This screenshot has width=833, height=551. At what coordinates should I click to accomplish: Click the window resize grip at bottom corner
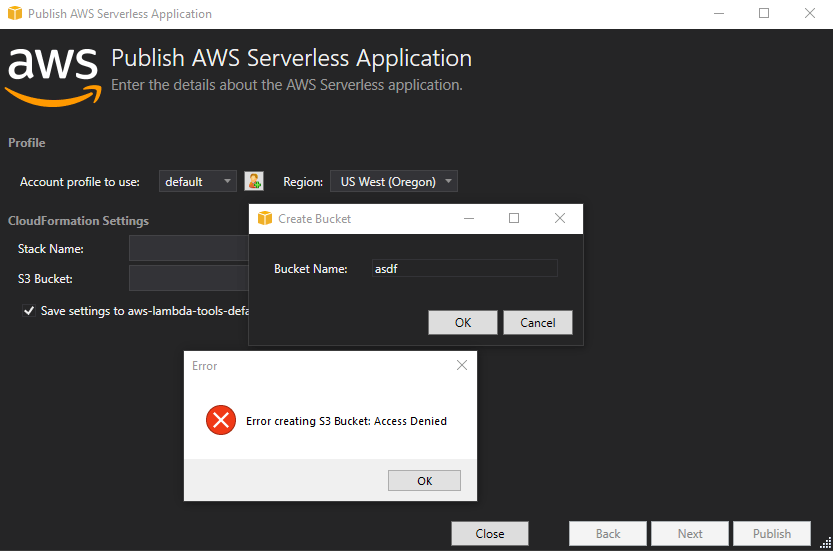[826, 544]
